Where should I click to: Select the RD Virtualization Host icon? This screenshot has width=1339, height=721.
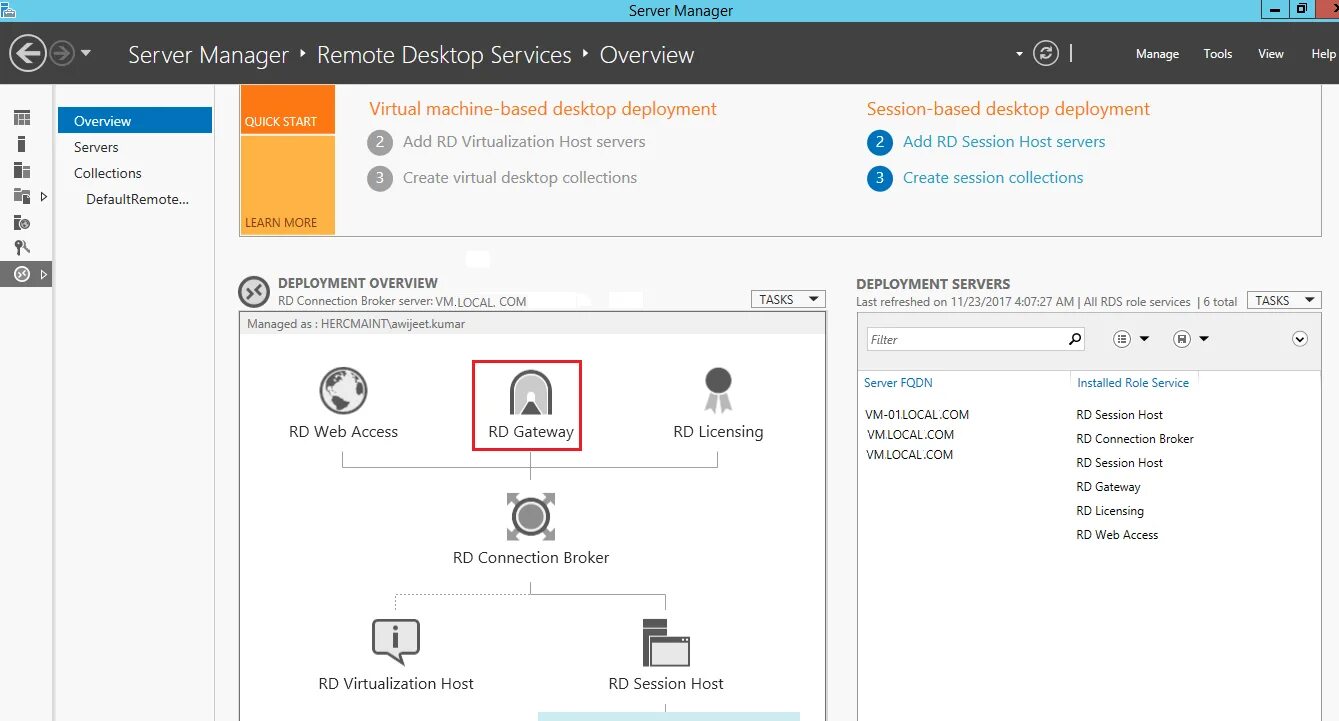pyautogui.click(x=396, y=642)
